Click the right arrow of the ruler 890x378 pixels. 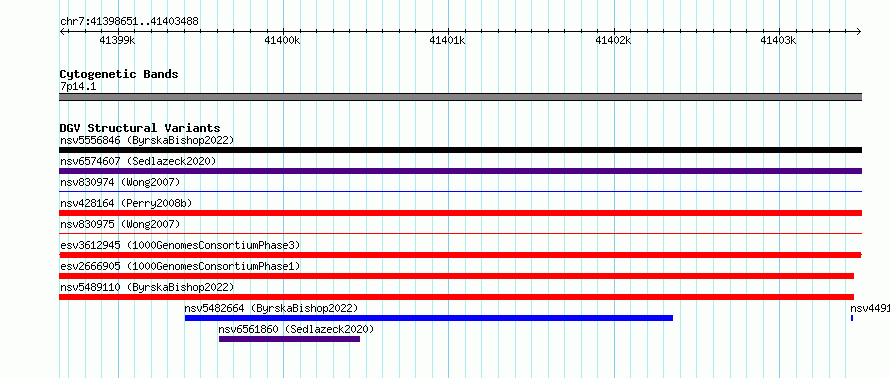click(x=859, y=31)
